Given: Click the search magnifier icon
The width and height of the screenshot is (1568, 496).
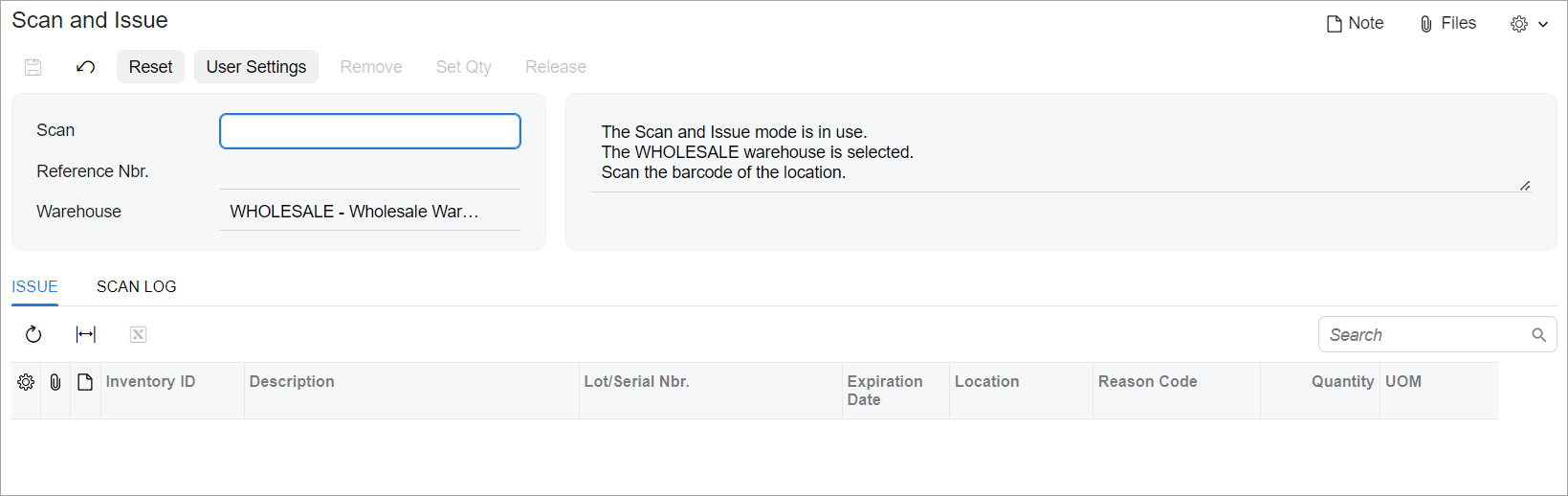Looking at the screenshot, I should (1538, 335).
